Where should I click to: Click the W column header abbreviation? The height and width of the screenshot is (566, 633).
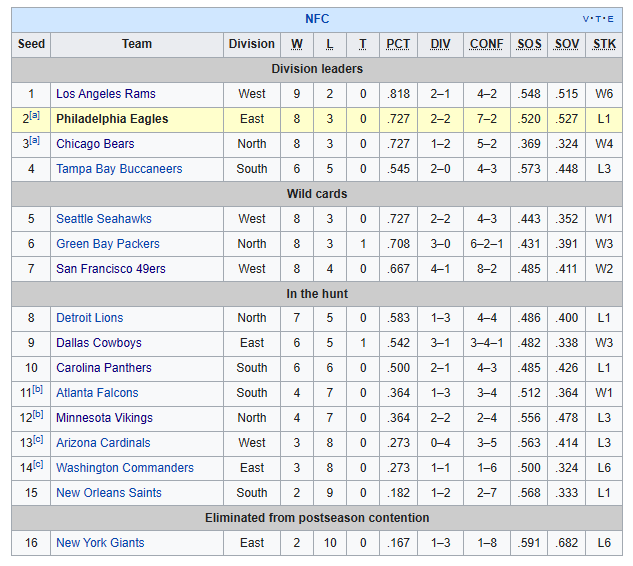click(x=297, y=44)
